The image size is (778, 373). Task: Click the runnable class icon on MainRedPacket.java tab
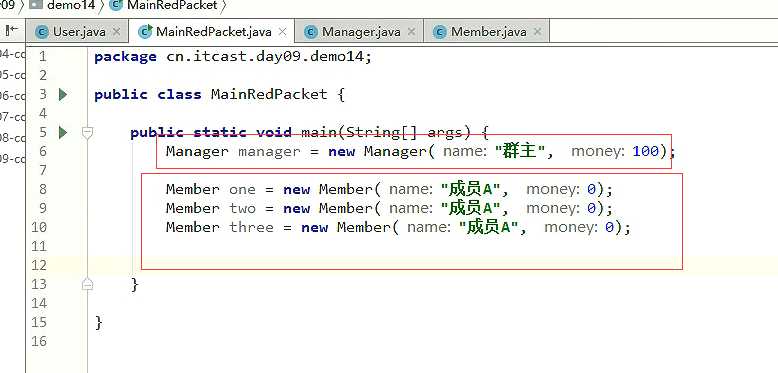click(x=145, y=32)
